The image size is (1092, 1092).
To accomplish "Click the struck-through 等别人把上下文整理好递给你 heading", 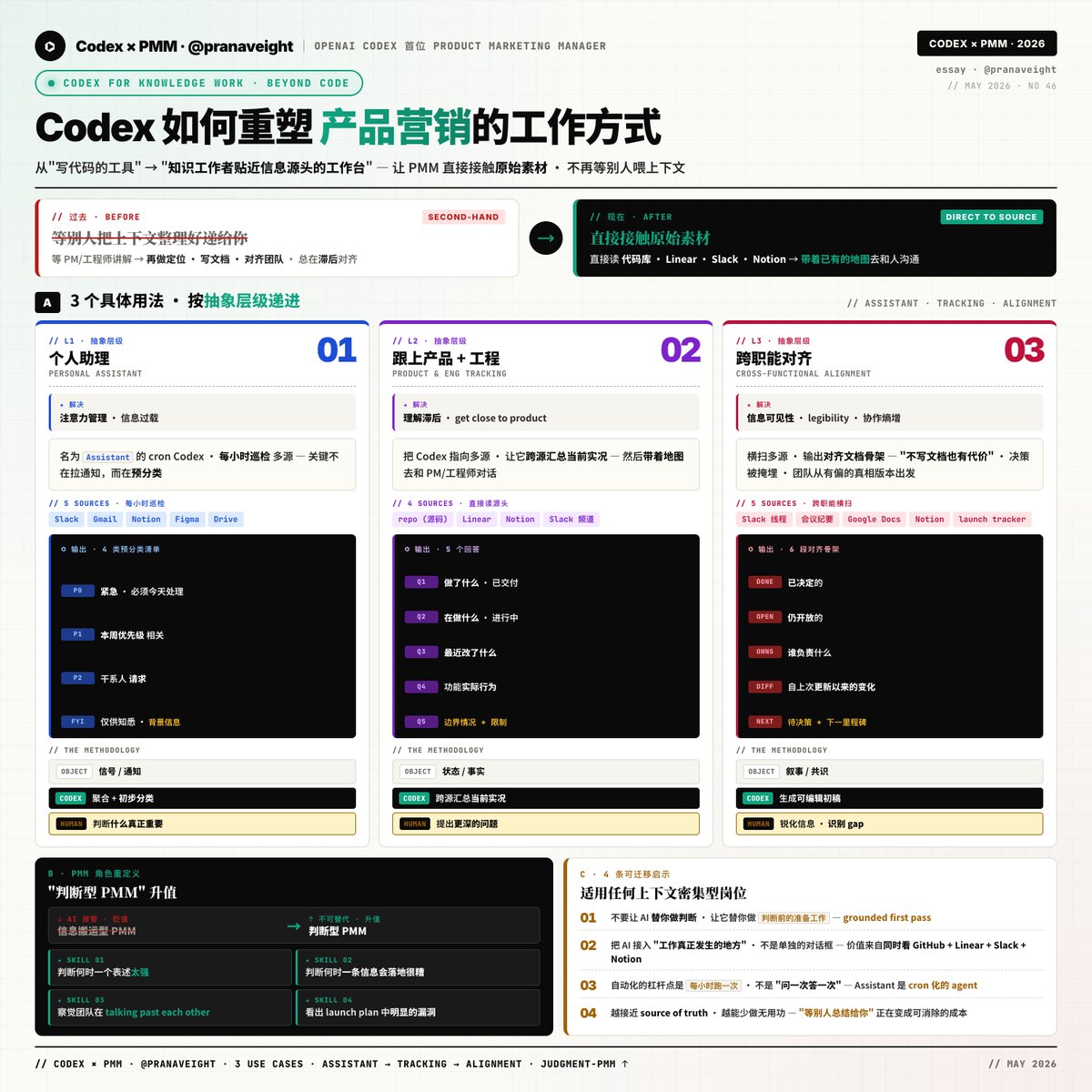I will (x=149, y=238).
